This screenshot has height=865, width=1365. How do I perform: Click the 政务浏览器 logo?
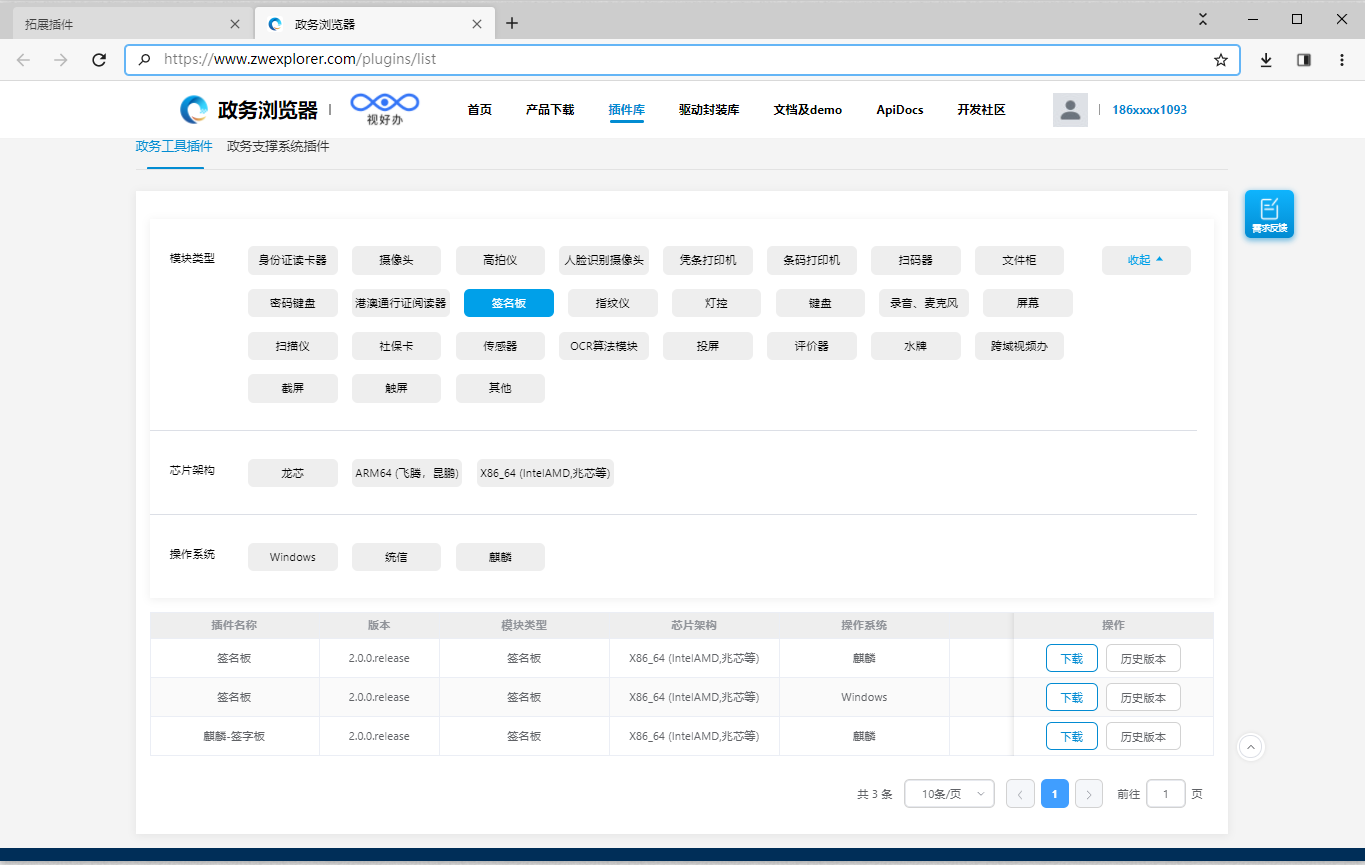point(249,110)
